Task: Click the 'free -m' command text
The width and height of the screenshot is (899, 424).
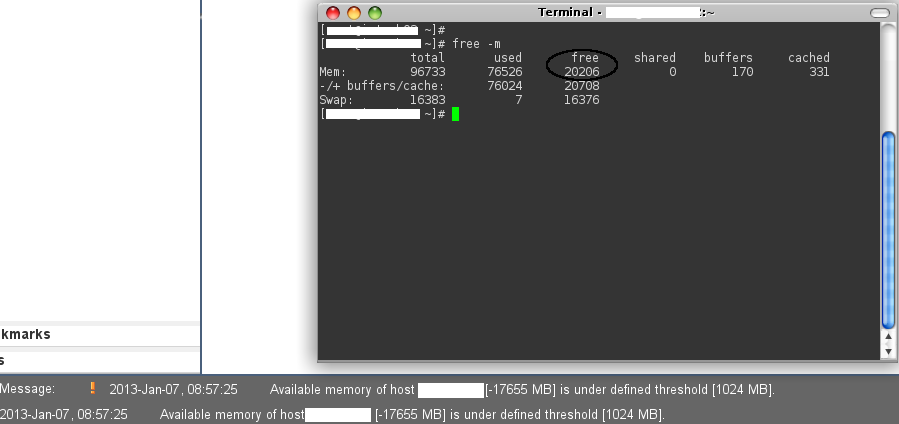Action: coord(476,44)
